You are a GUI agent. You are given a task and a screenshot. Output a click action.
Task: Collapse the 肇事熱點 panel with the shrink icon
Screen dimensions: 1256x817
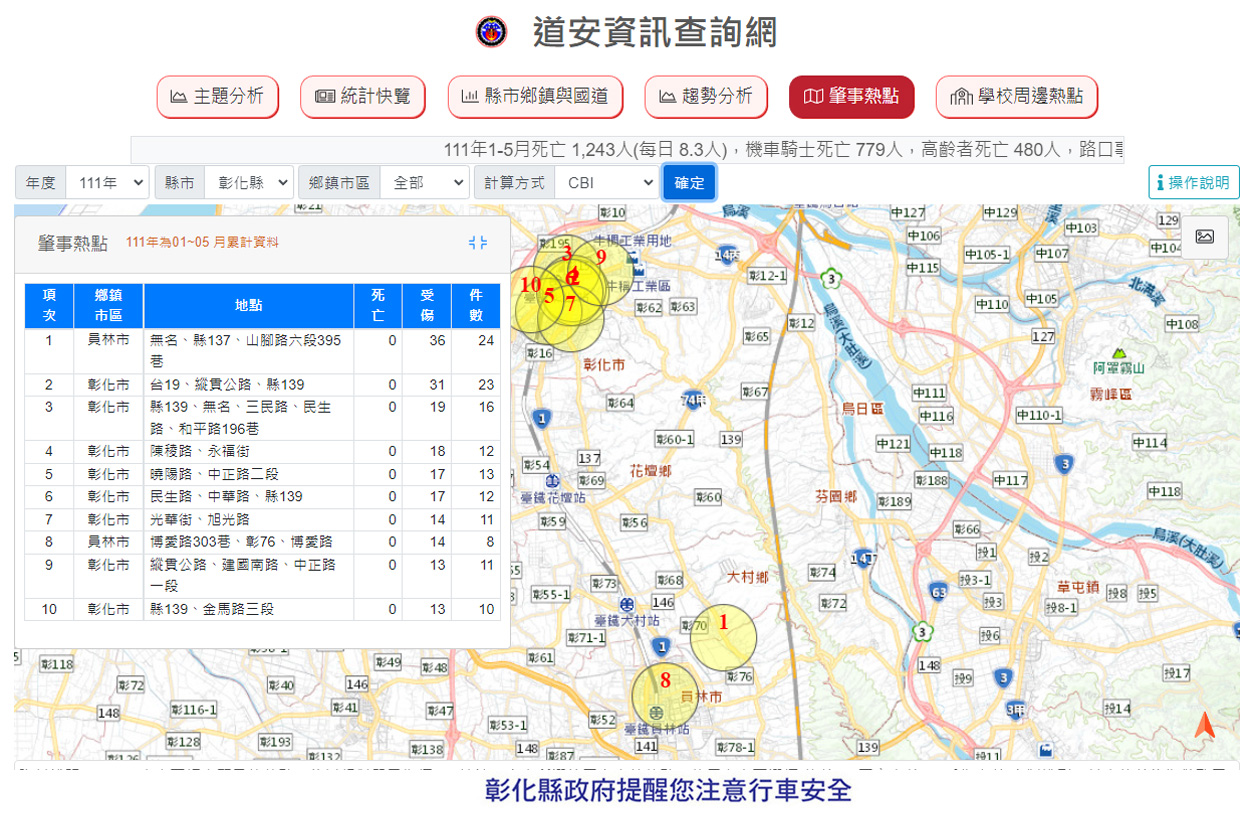tap(477, 242)
